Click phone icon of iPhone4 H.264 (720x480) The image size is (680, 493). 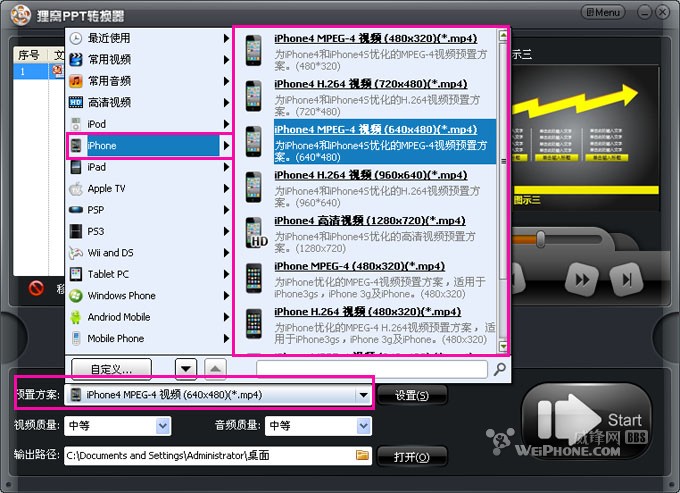(x=254, y=96)
